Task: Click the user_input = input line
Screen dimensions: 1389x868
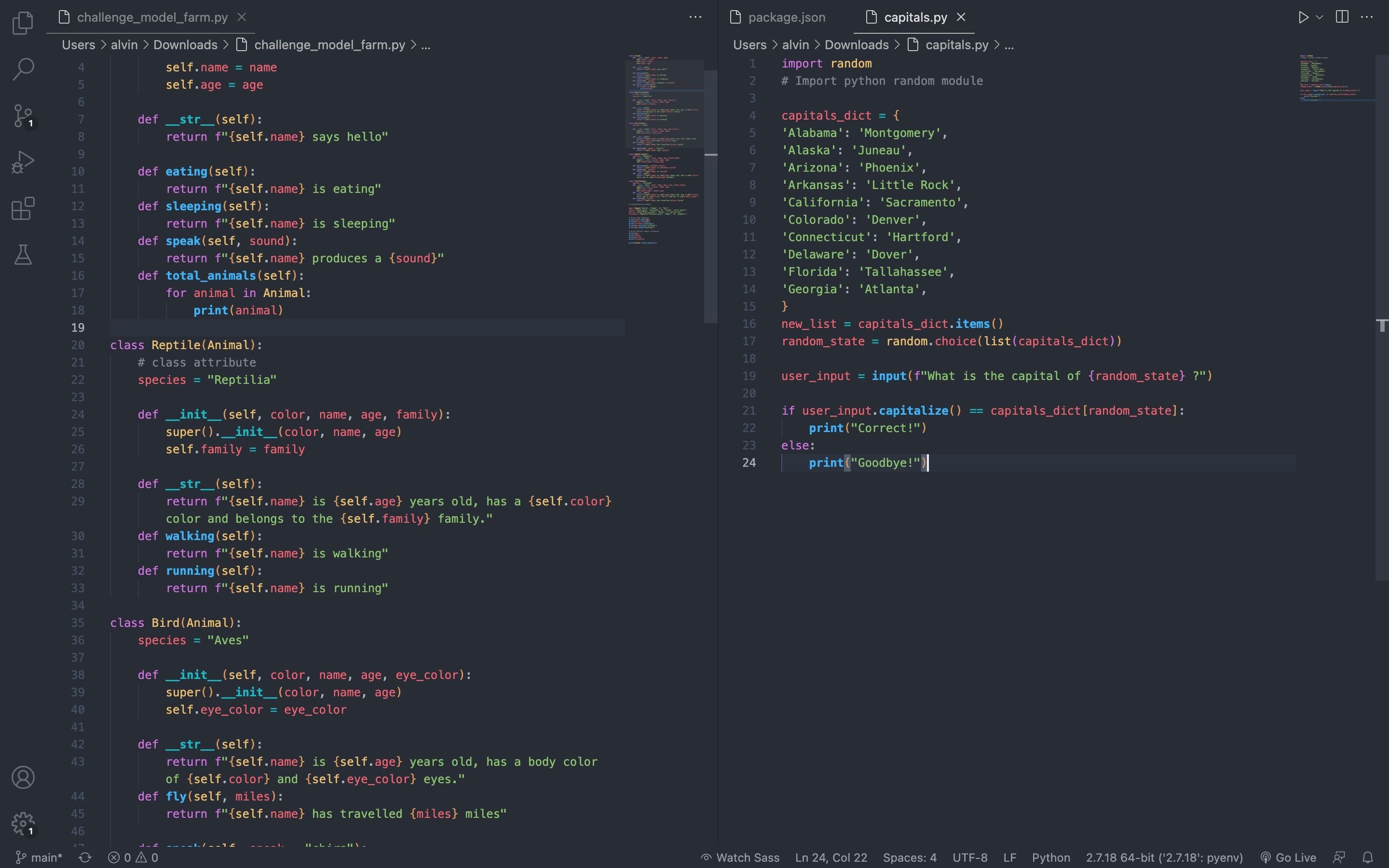Action: tap(997, 376)
